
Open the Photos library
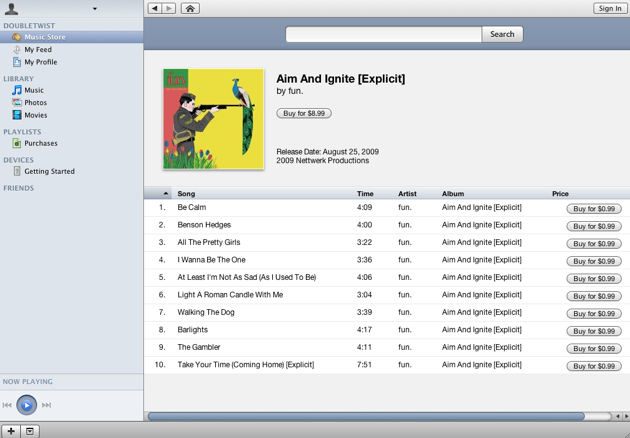(x=35, y=102)
